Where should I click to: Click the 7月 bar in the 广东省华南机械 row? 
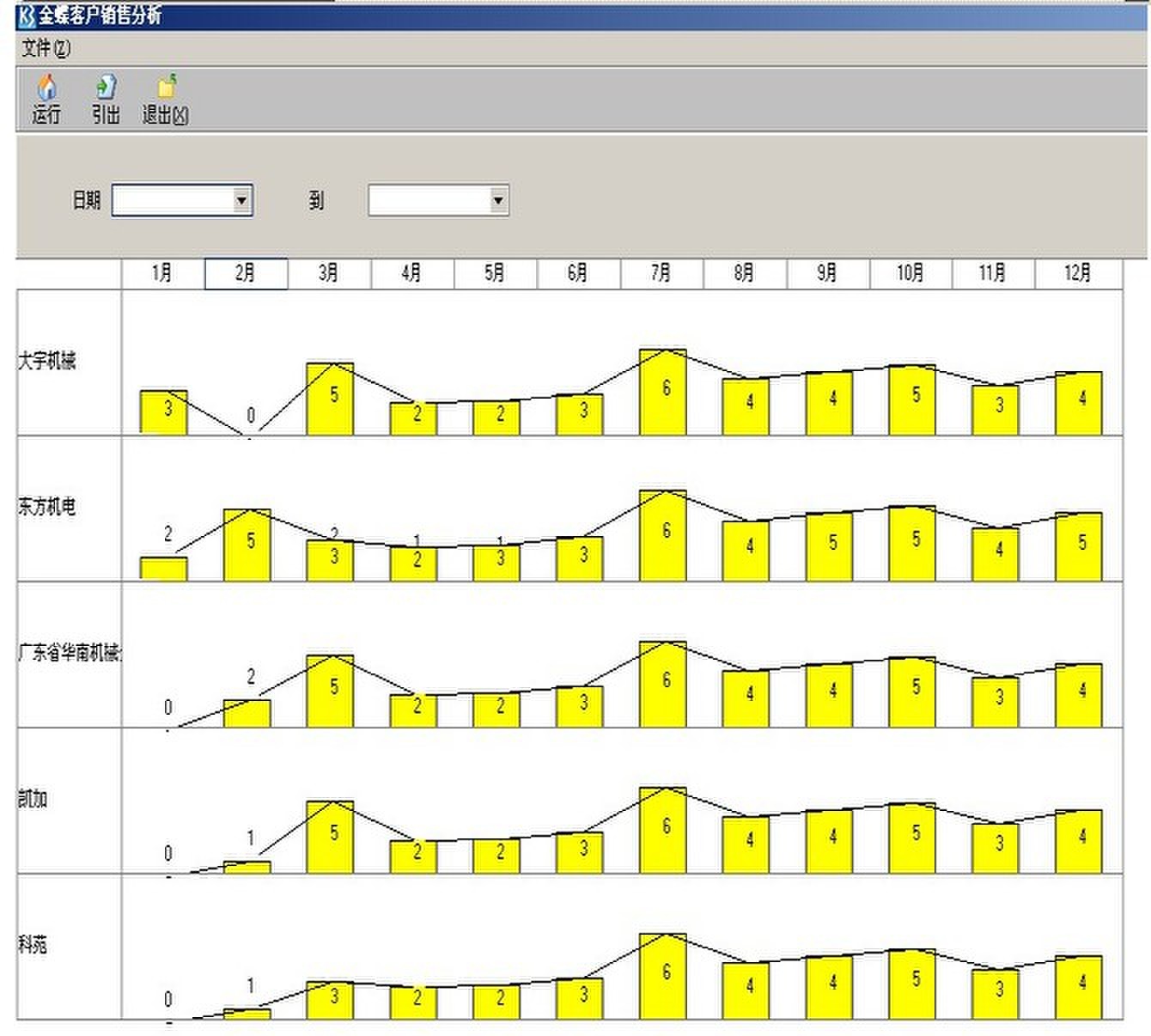(x=663, y=684)
